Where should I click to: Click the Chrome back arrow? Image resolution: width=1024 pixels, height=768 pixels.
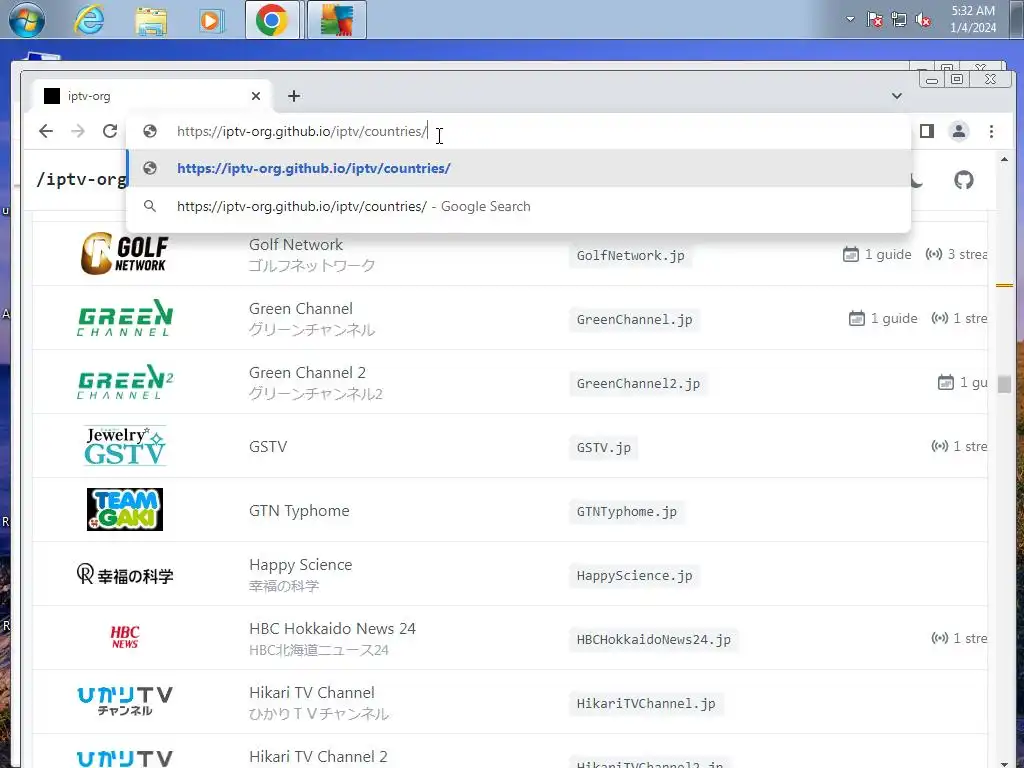[x=46, y=131]
